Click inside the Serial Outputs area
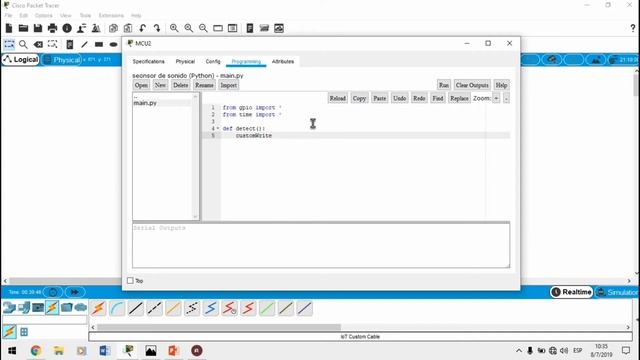 coord(321,246)
